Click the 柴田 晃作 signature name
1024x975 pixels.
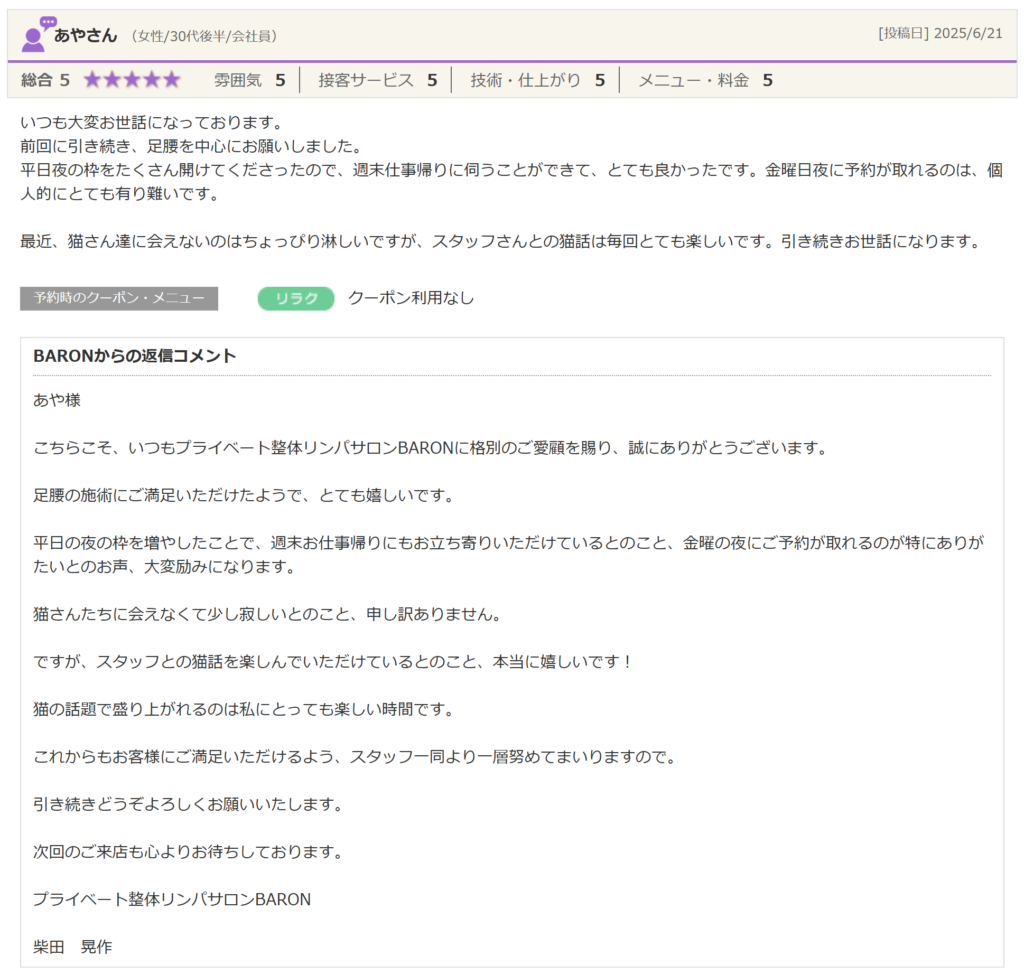pyautogui.click(x=73, y=946)
